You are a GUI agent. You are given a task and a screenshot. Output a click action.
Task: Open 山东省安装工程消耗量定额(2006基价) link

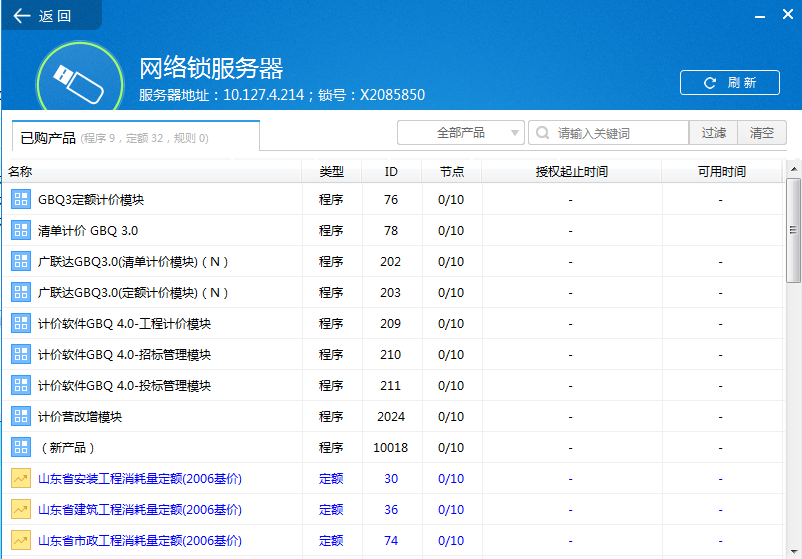click(140, 479)
